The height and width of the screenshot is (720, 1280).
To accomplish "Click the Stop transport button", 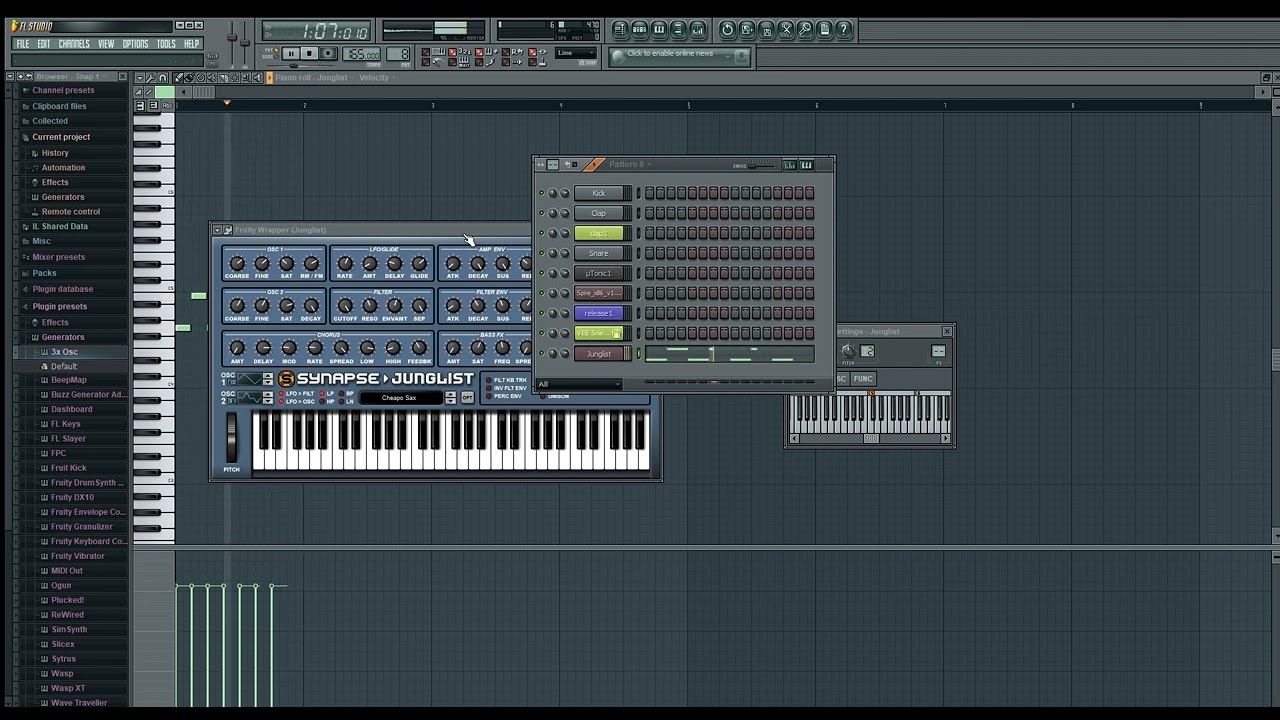I will pyautogui.click(x=309, y=54).
